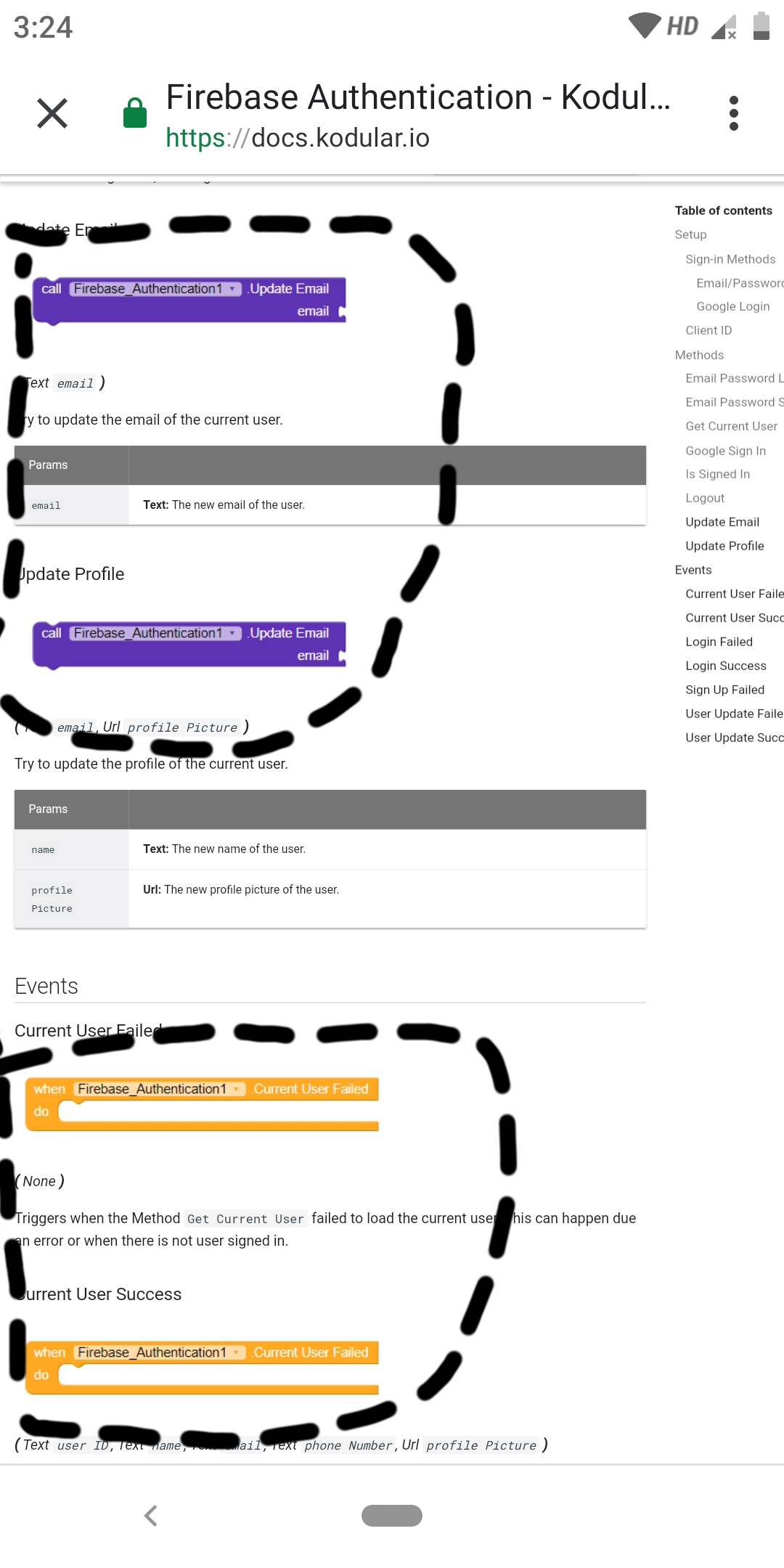Tap the HD indicator in the status bar

click(681, 25)
